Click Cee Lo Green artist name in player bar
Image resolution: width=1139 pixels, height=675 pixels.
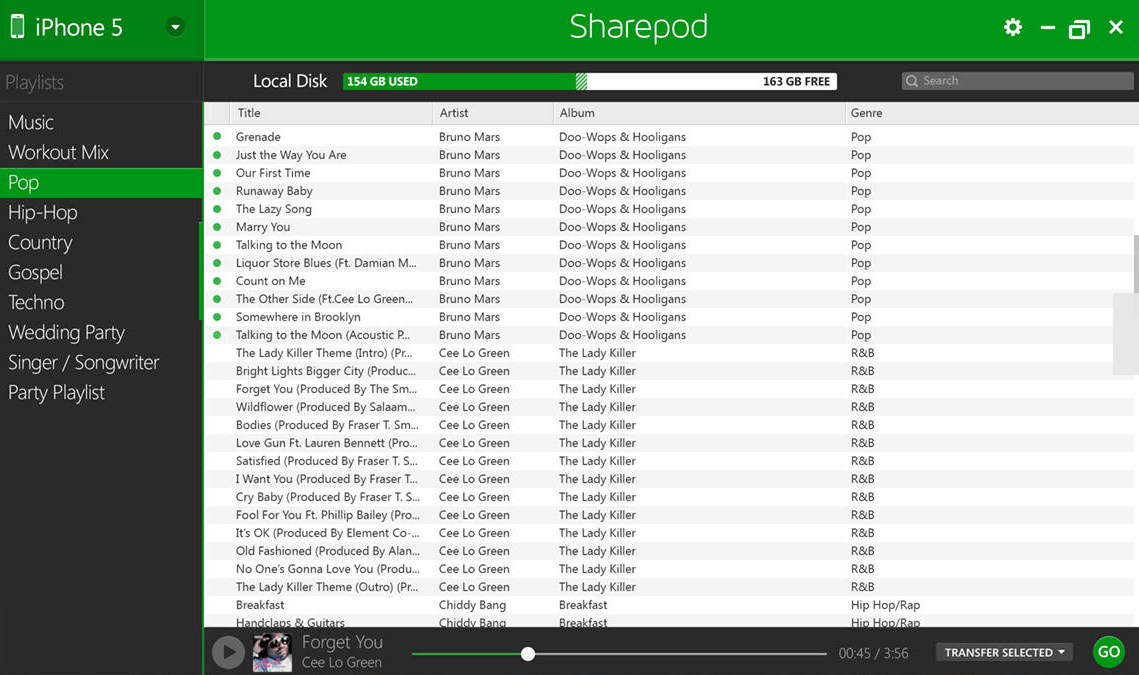coord(341,663)
